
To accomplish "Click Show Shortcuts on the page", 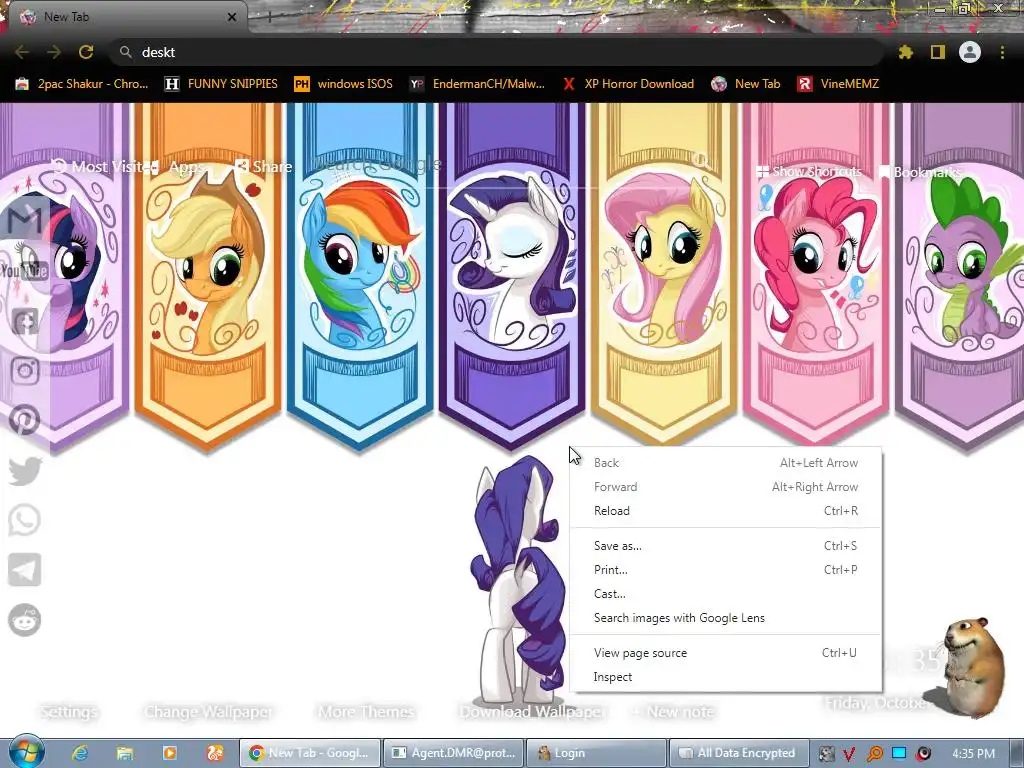I will tap(809, 171).
